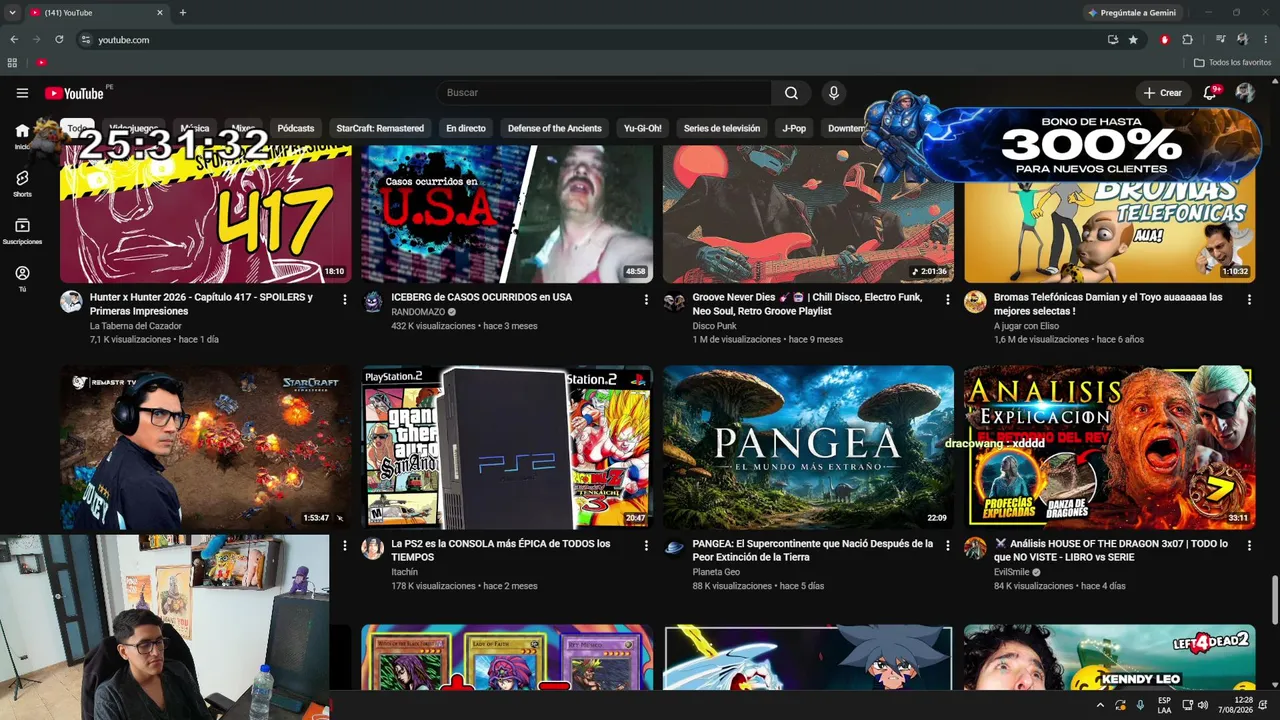
Task: Go back to the previous page
Action: tap(14, 40)
